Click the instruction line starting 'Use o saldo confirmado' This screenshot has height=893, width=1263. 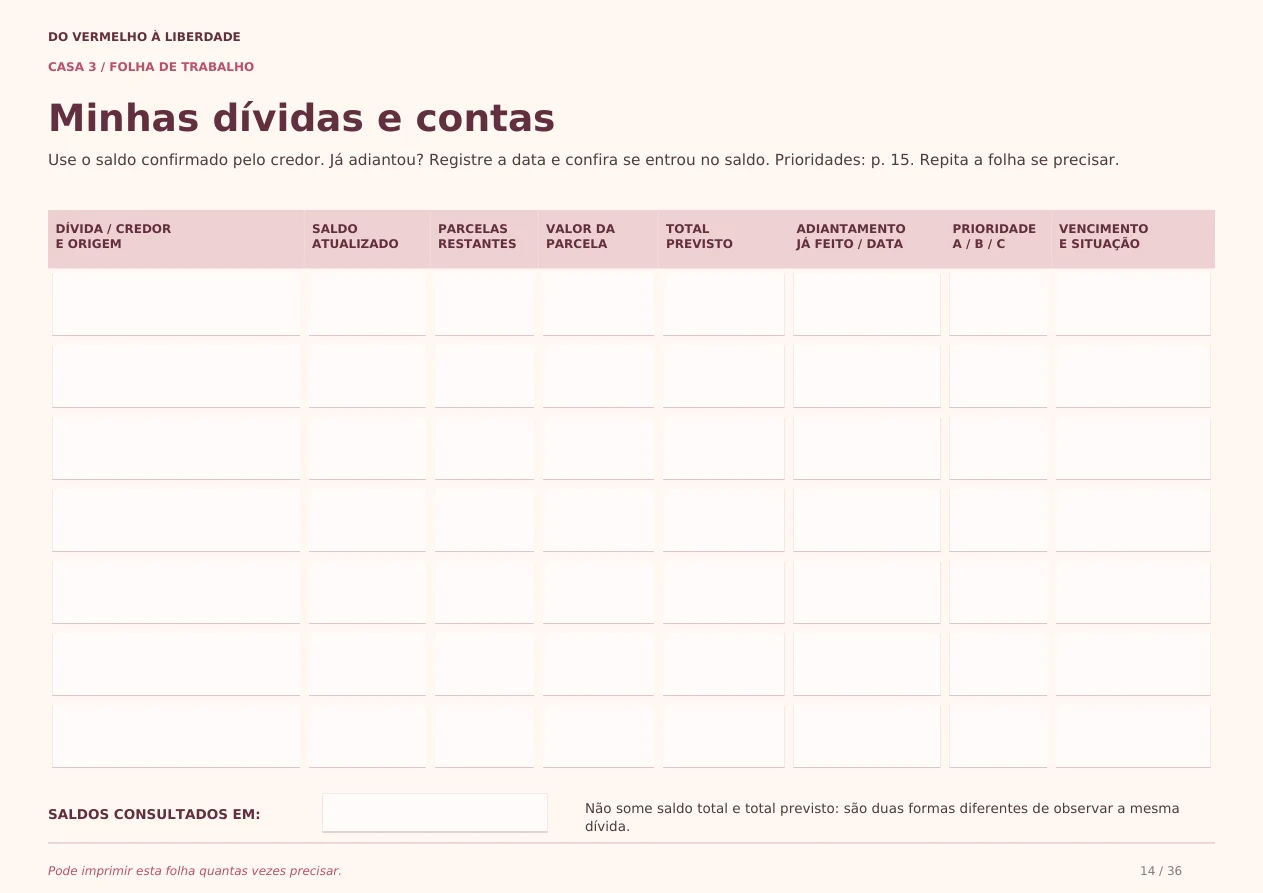tap(583, 160)
